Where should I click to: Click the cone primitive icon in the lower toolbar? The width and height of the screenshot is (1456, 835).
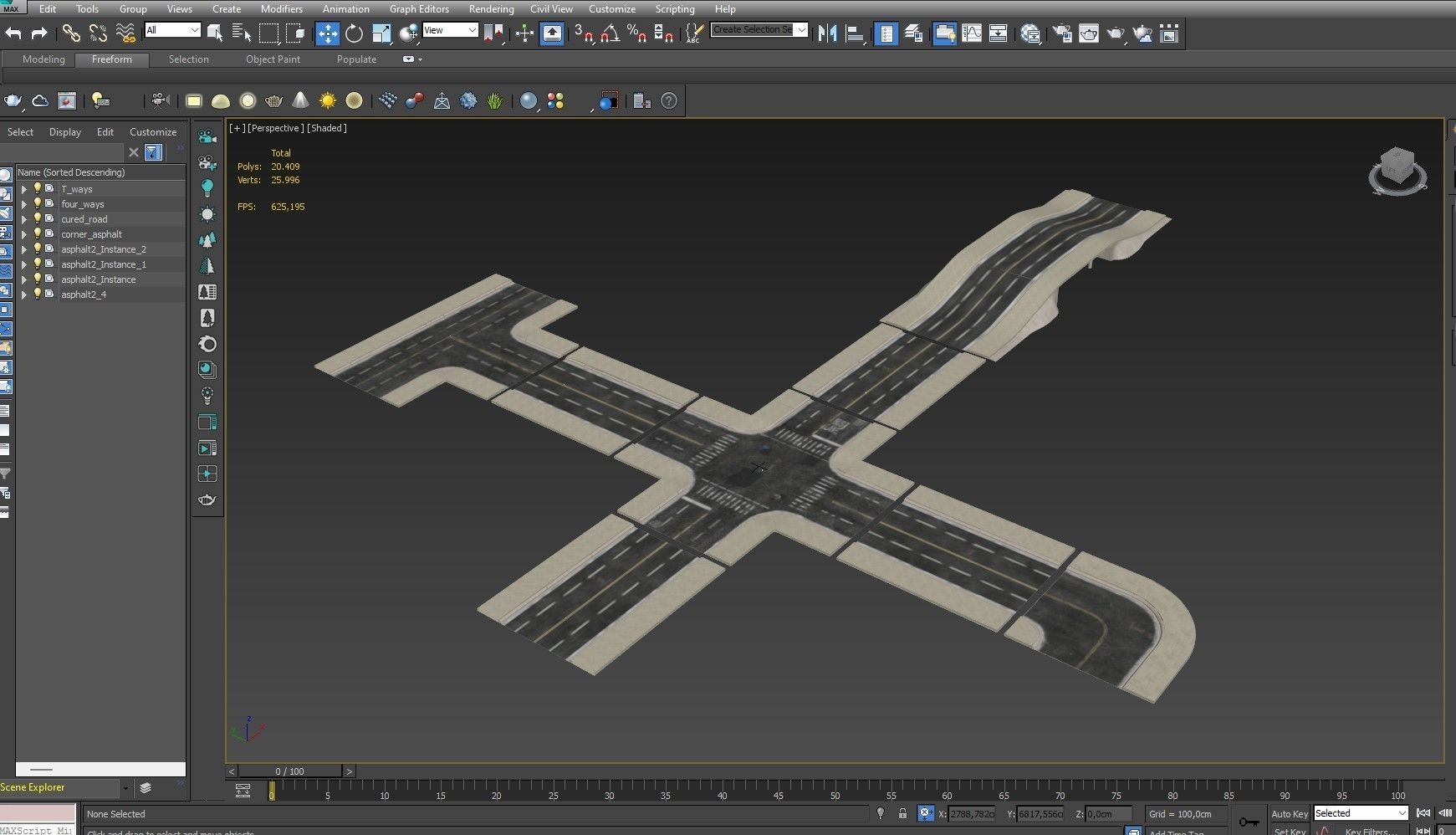coord(300,101)
